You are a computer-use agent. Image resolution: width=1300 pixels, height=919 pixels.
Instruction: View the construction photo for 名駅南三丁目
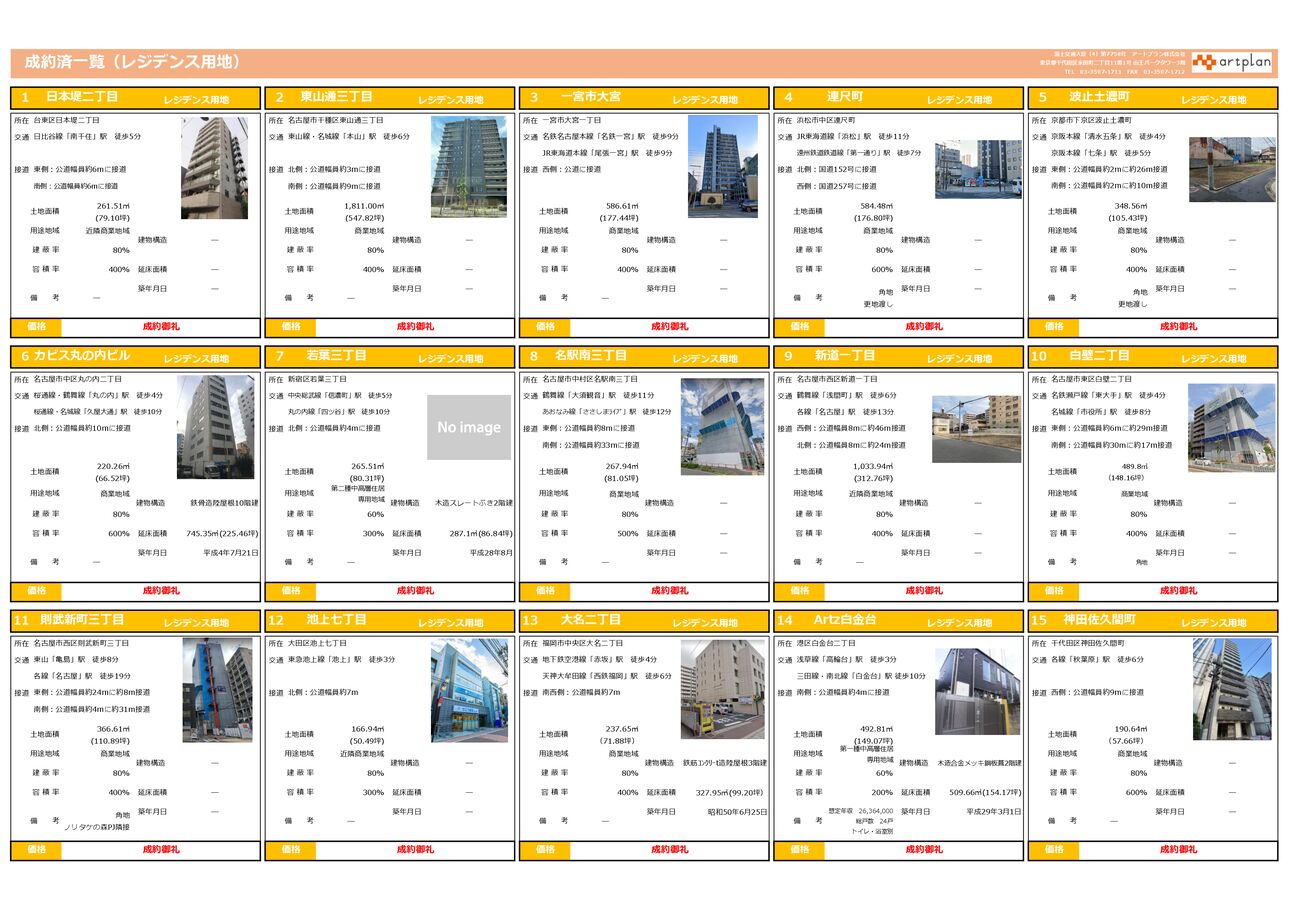coord(723,426)
